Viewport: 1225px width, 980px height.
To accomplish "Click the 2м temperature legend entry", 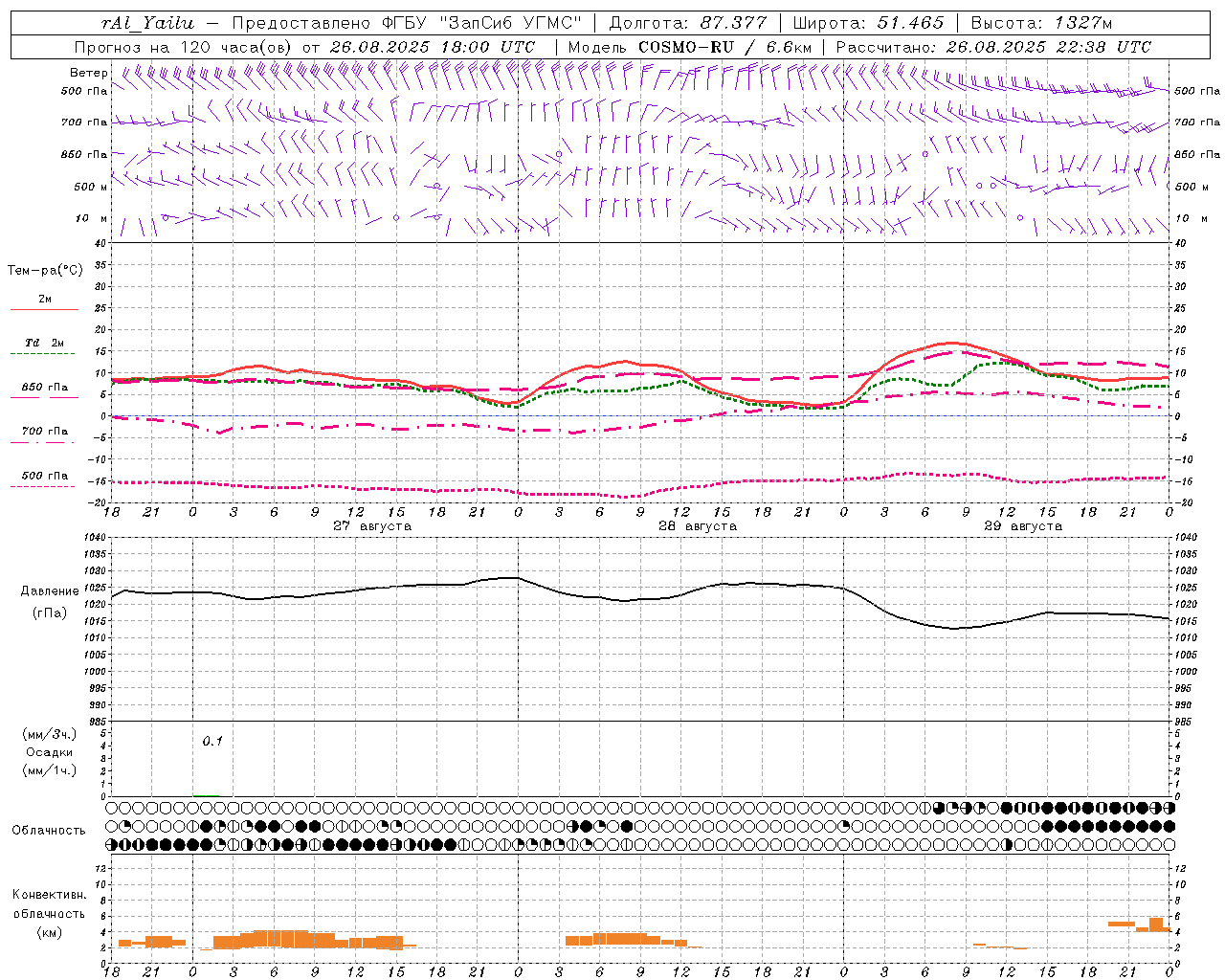I will point(45,300).
